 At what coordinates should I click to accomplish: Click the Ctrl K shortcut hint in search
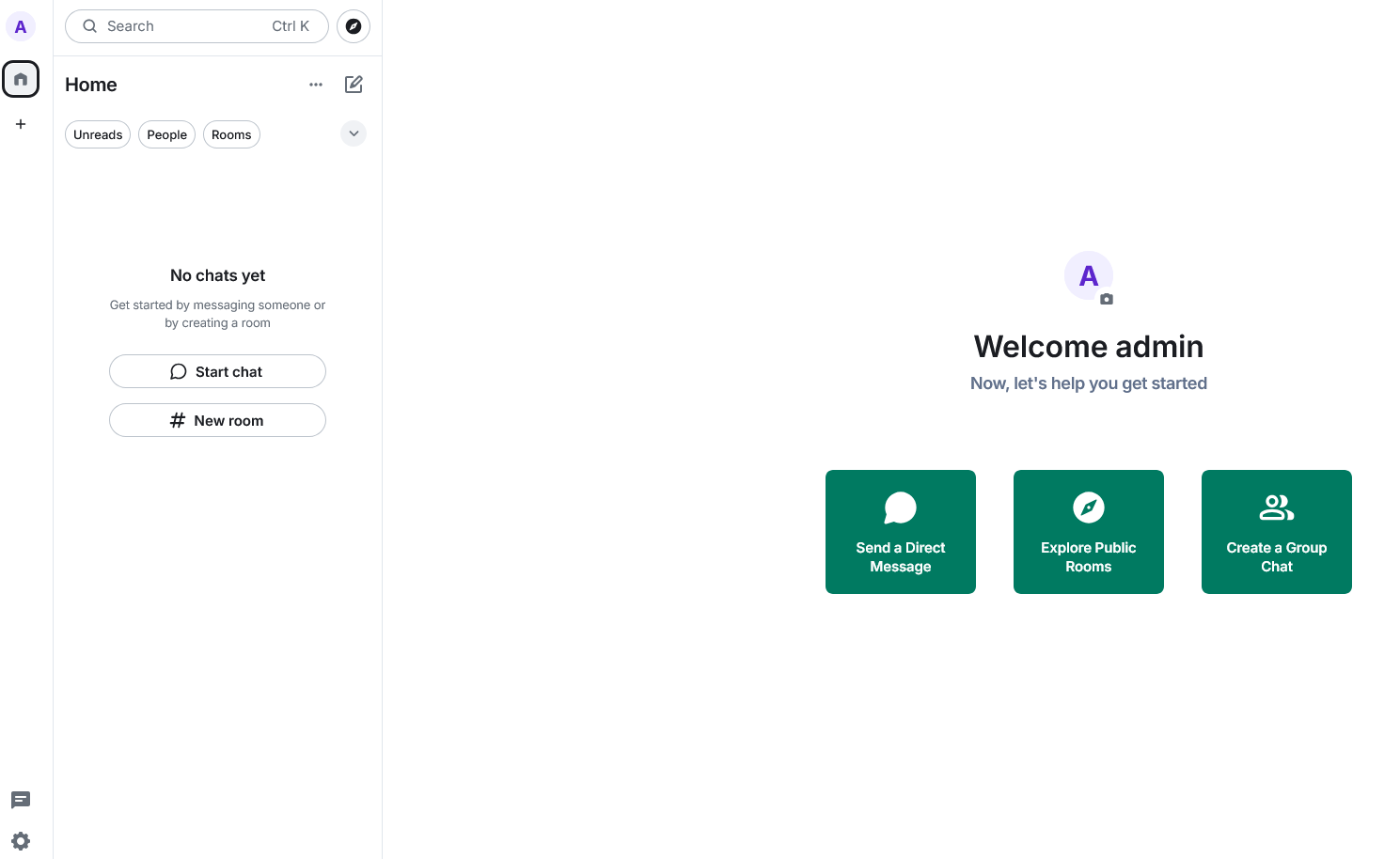click(x=291, y=26)
